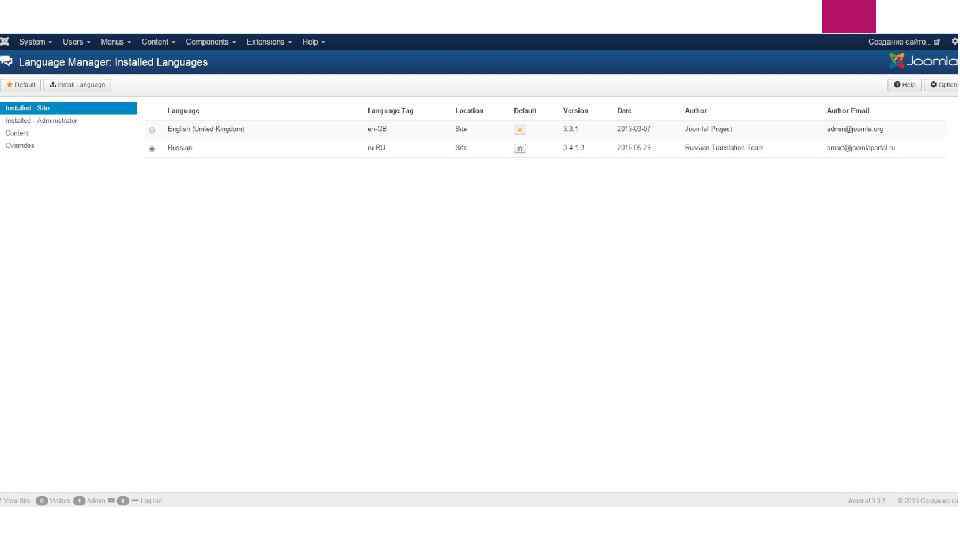Click the Log out link in the status bar

[147, 501]
